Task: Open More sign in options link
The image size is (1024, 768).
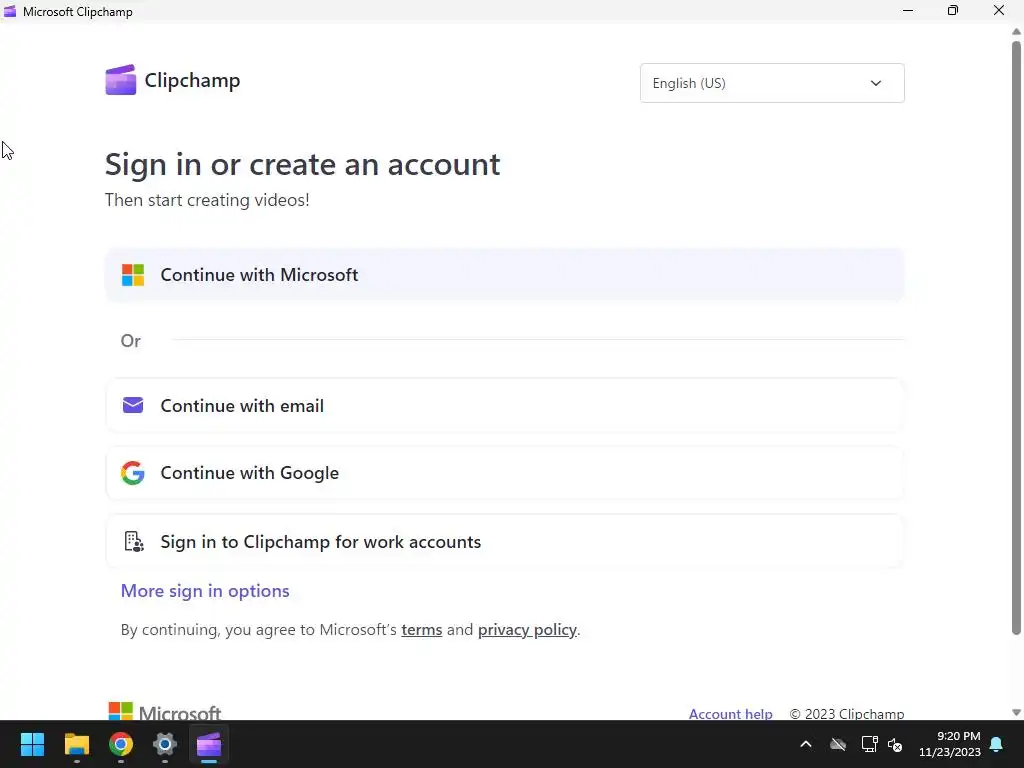Action: coord(205,591)
